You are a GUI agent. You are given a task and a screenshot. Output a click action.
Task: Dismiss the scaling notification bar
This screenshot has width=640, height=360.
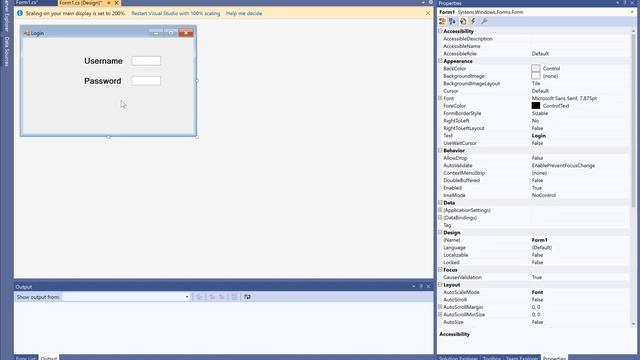point(428,13)
